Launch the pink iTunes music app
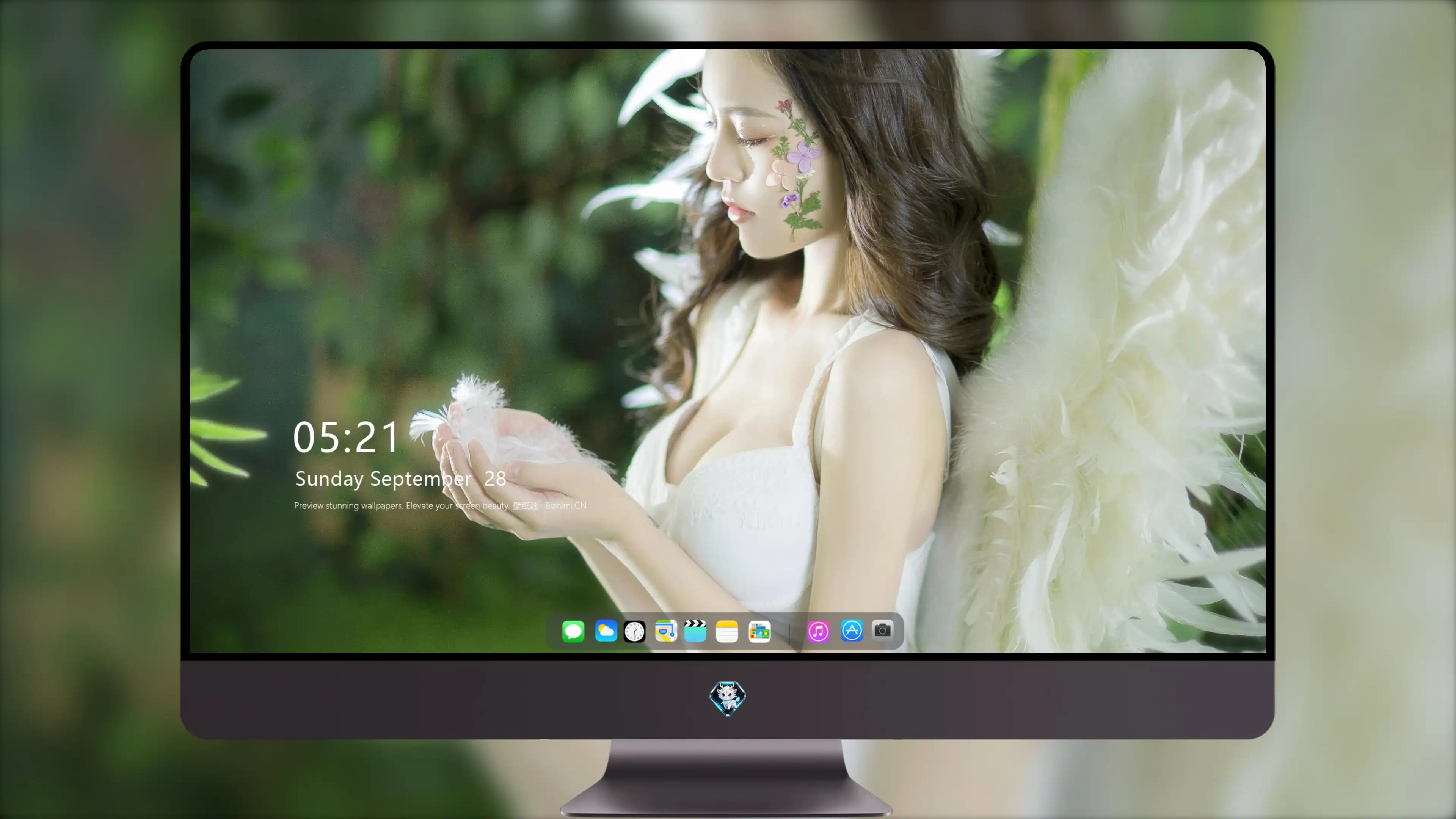 pos(819,631)
